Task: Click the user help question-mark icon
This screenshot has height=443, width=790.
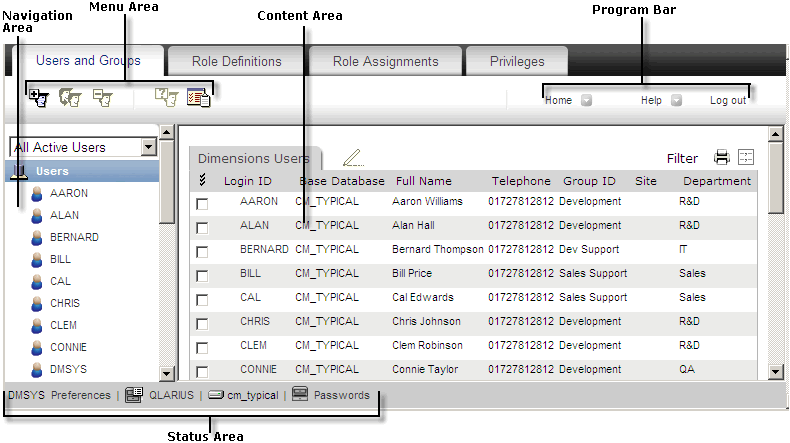Action: (166, 98)
